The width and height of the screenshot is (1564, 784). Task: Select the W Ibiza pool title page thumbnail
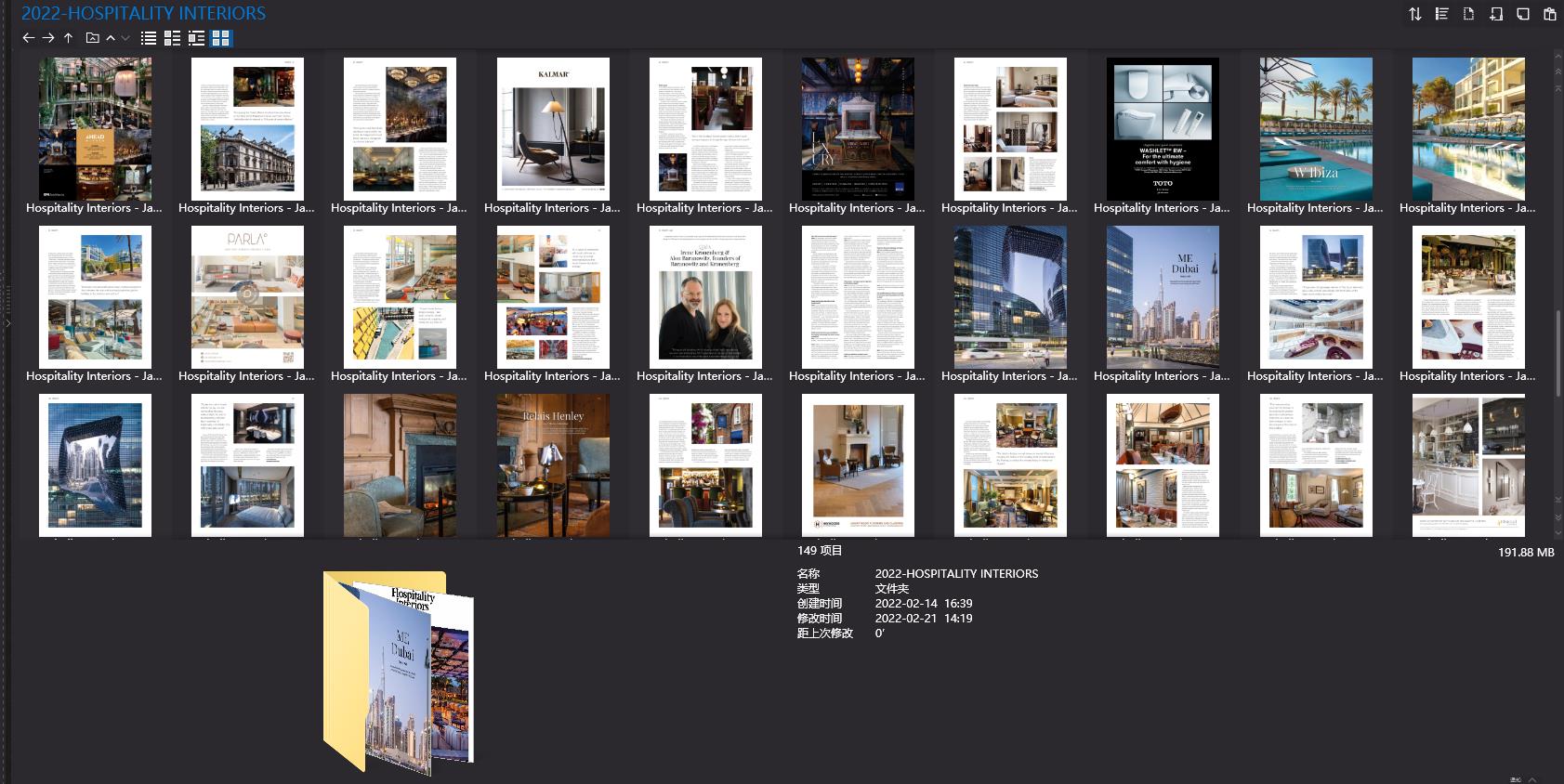coord(1316,128)
